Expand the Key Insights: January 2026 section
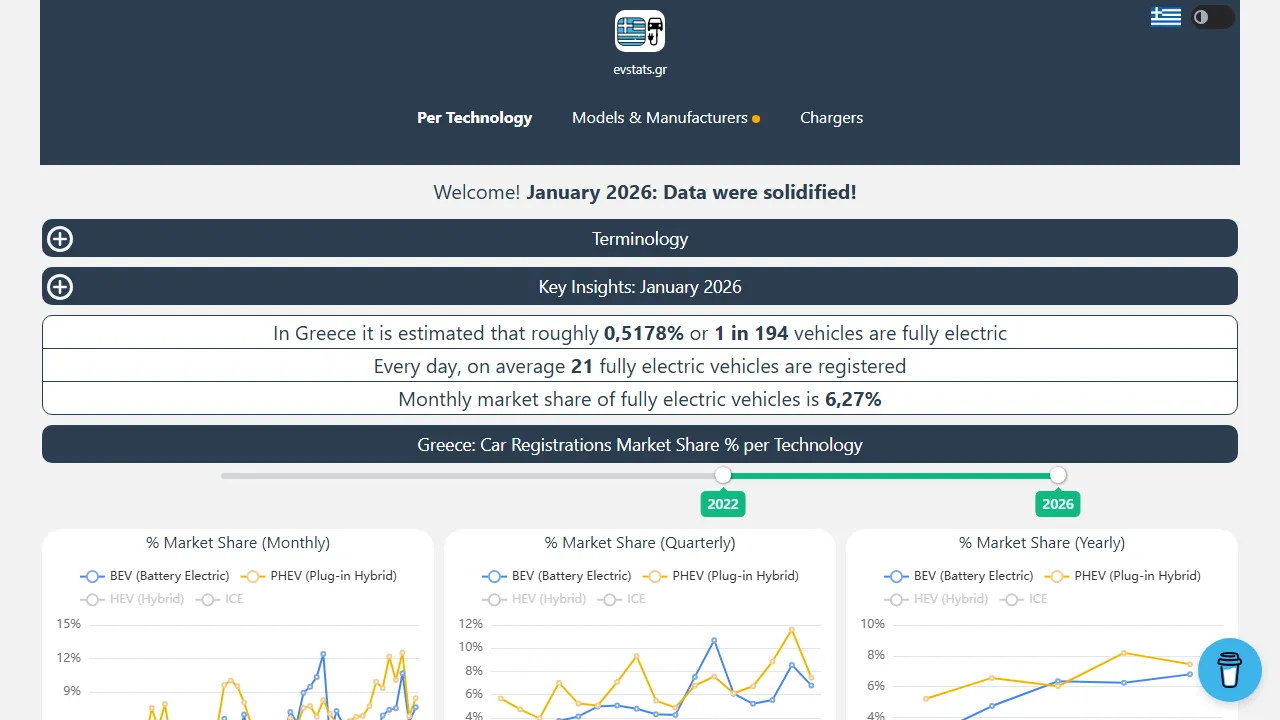Image resolution: width=1280 pixels, height=720 pixels. (640, 287)
